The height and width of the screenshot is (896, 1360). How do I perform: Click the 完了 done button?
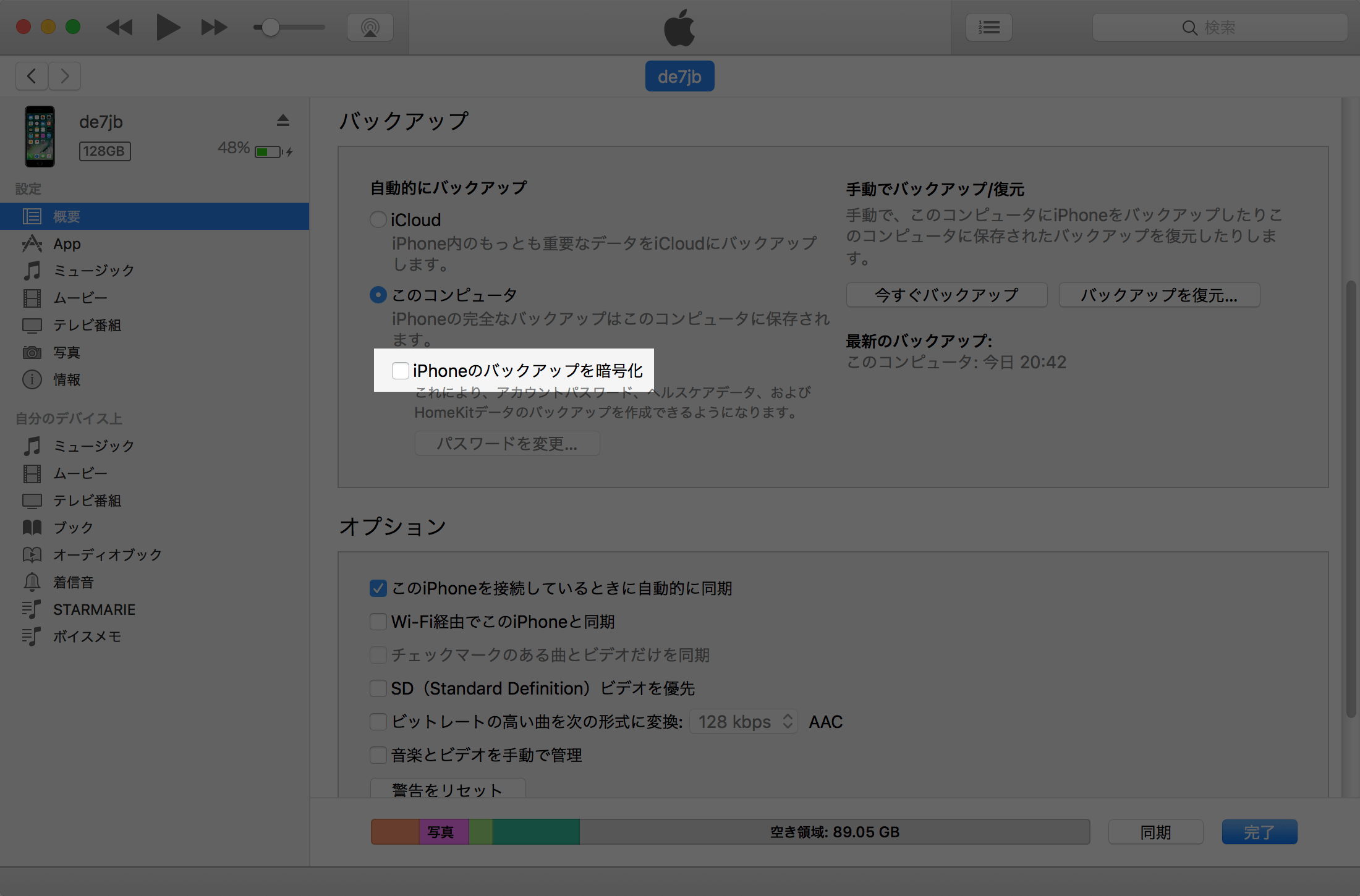point(1259,832)
